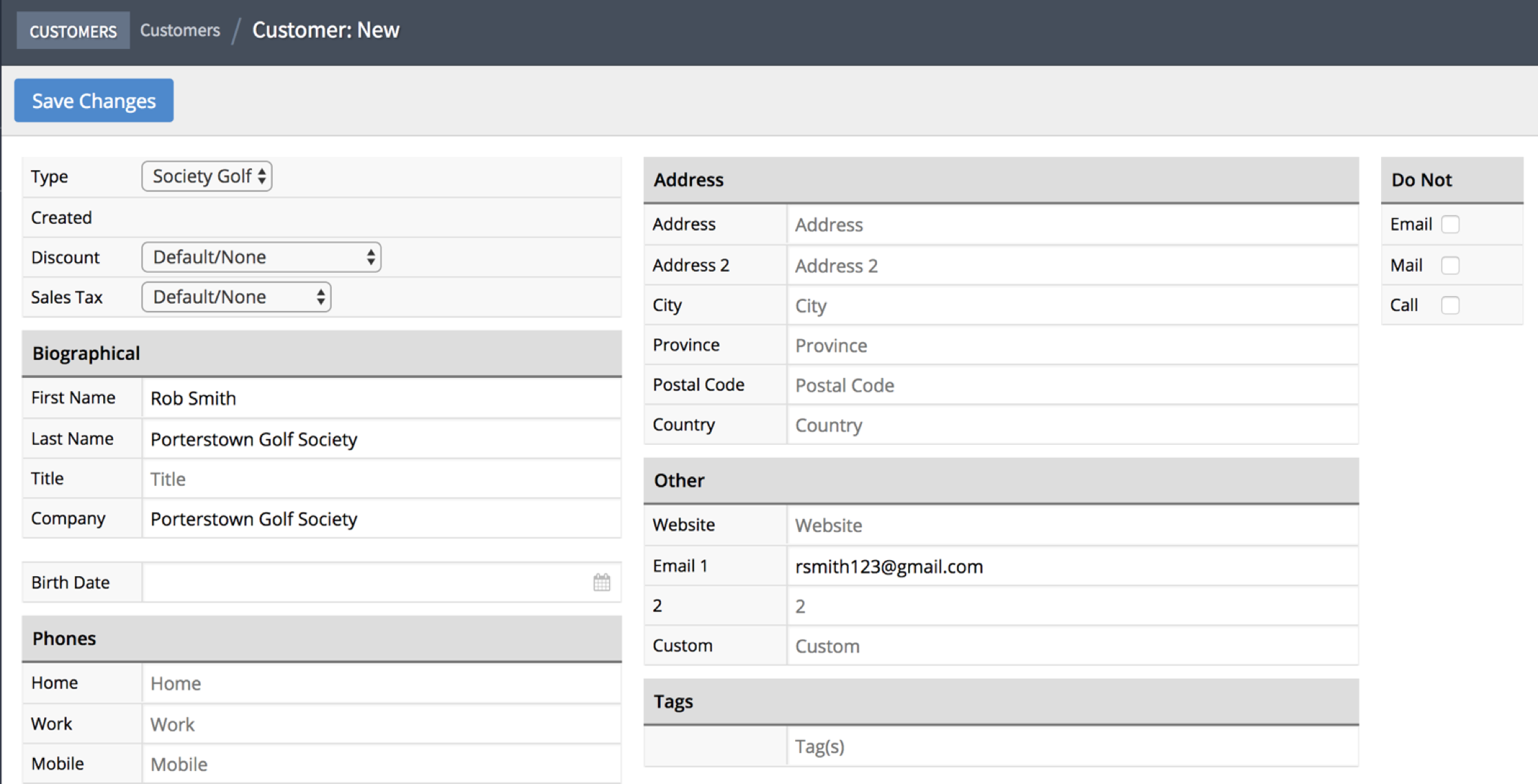Focus the Website input box

pos(1072,525)
